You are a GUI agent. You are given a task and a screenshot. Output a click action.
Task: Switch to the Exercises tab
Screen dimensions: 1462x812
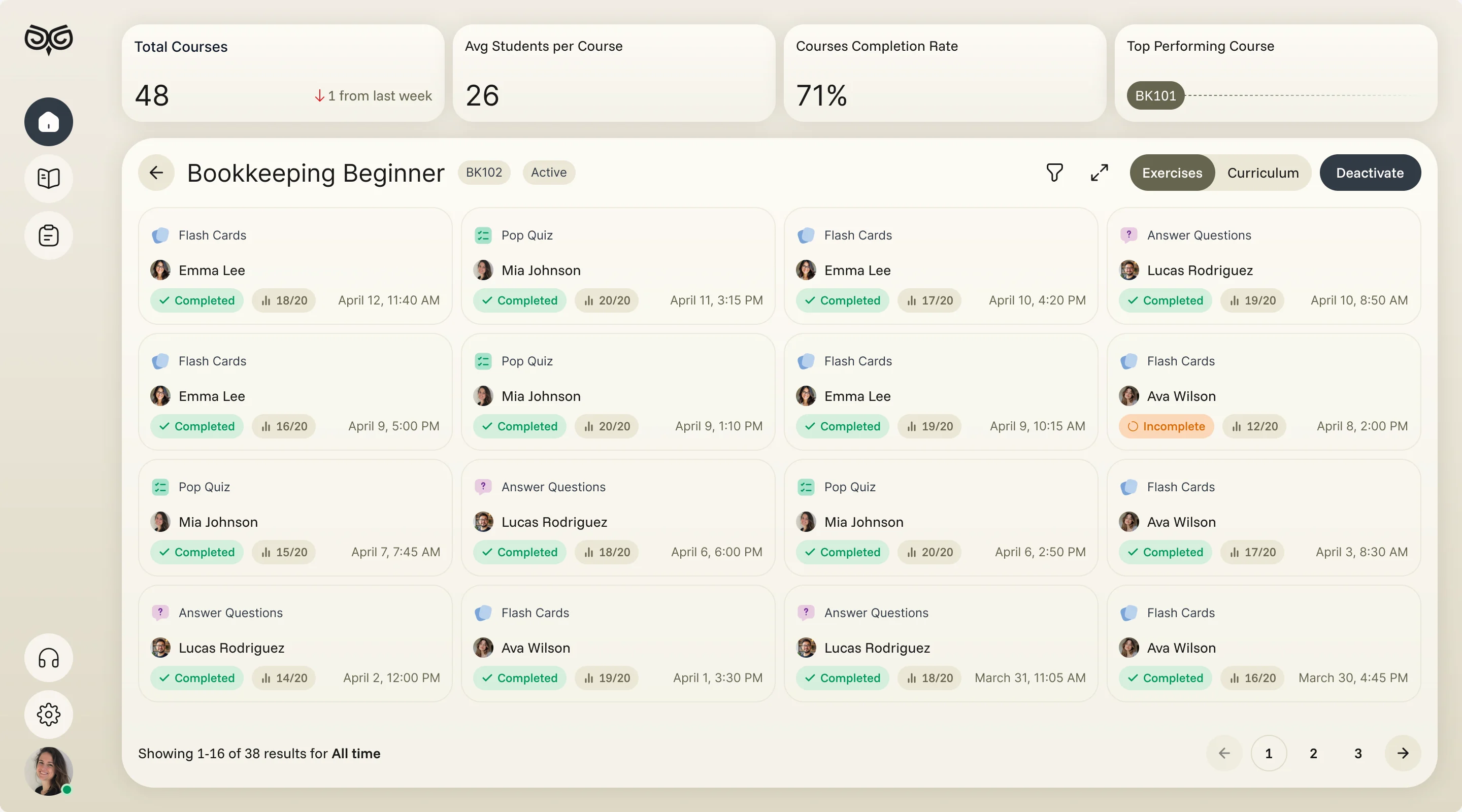coord(1172,173)
